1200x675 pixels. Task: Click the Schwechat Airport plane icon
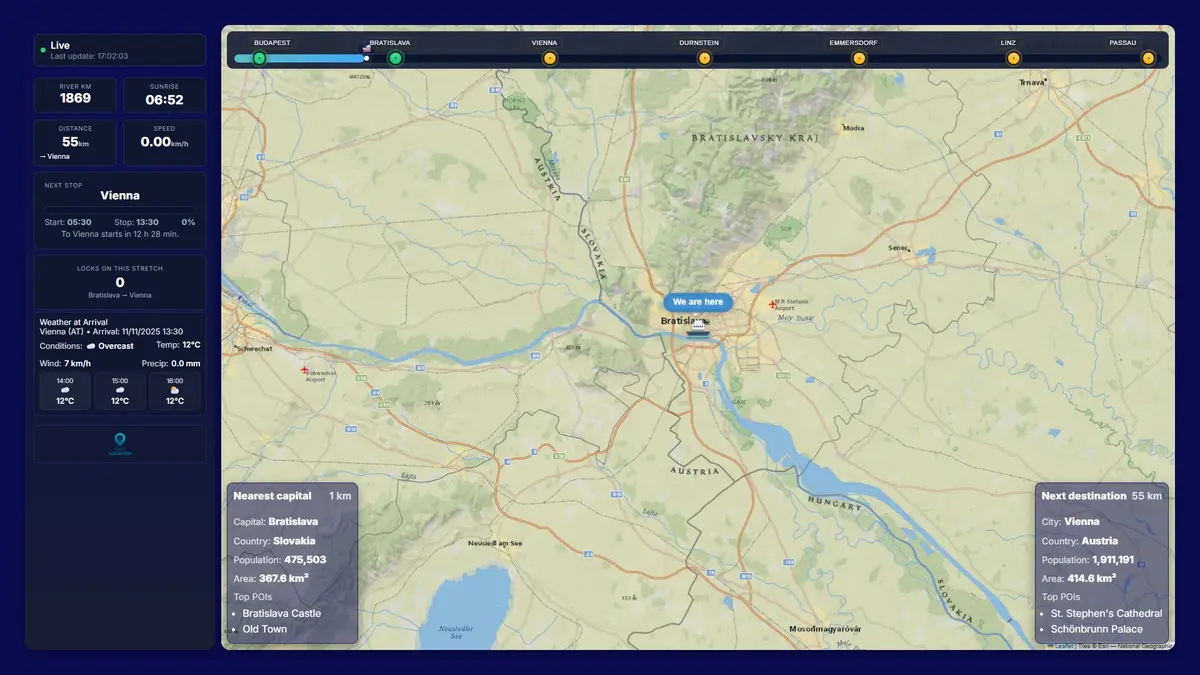[304, 370]
